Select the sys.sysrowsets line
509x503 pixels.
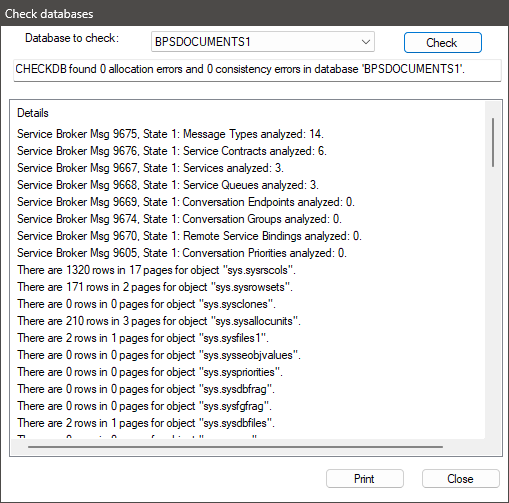[x=155, y=287]
